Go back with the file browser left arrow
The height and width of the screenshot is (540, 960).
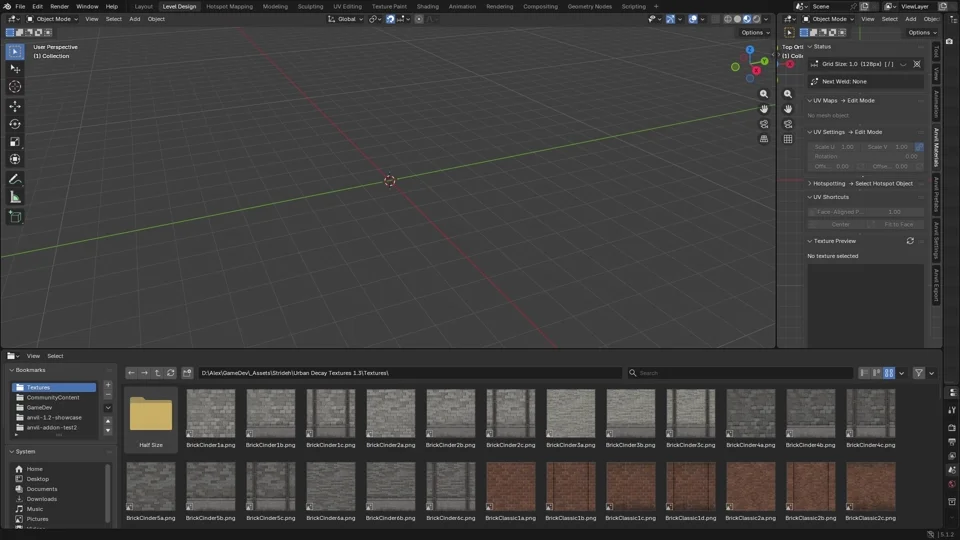[x=131, y=373]
